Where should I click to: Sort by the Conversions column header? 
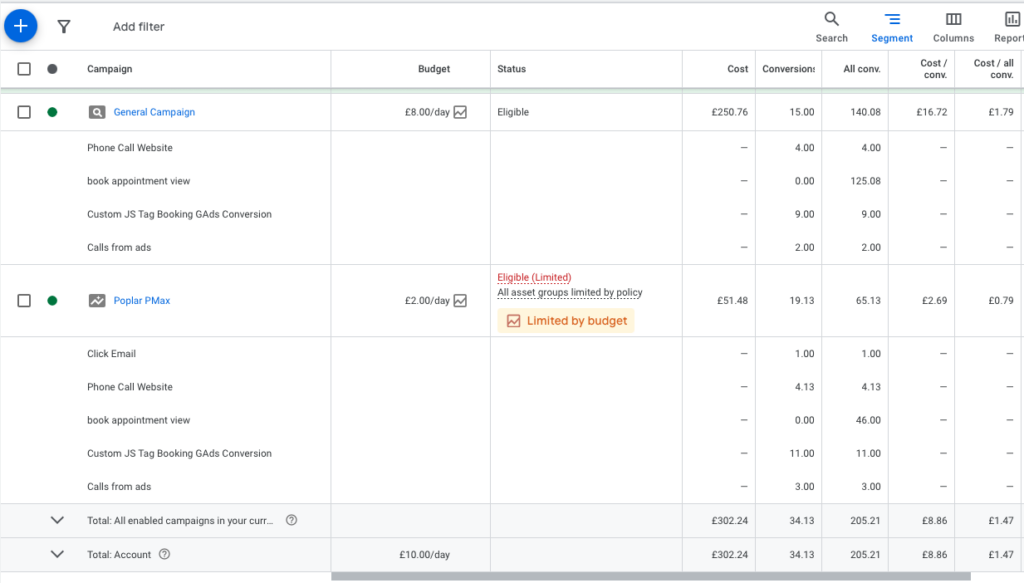click(788, 69)
